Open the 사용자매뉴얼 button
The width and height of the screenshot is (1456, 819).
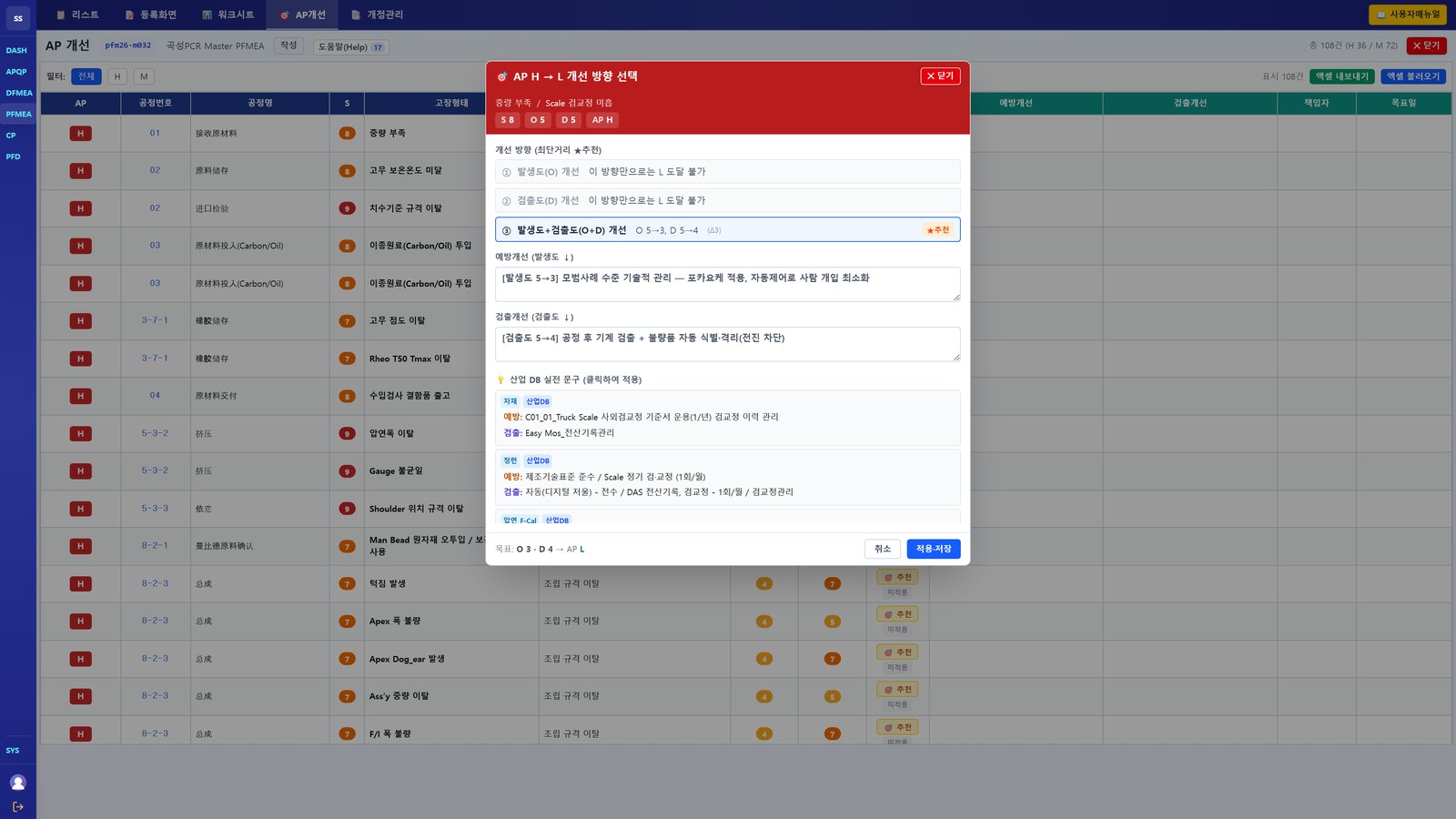click(x=1408, y=15)
